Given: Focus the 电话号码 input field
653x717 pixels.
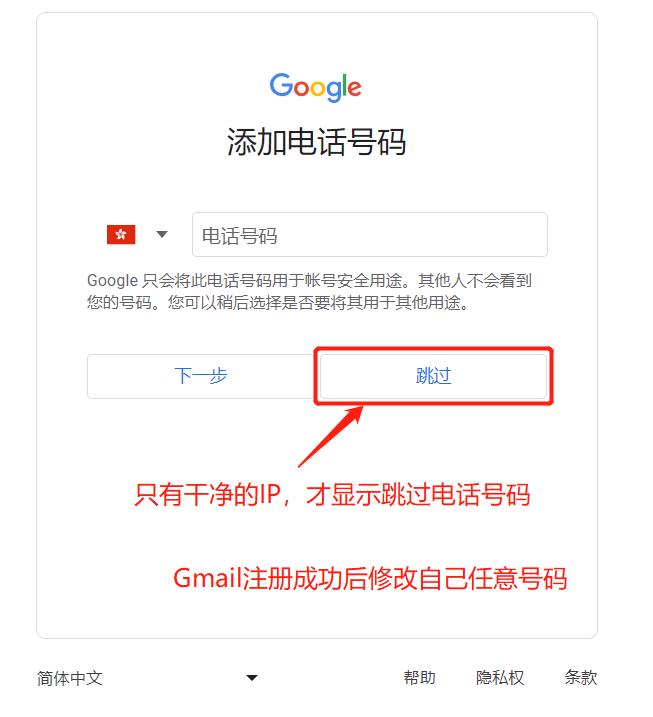Looking at the screenshot, I should (x=369, y=235).
